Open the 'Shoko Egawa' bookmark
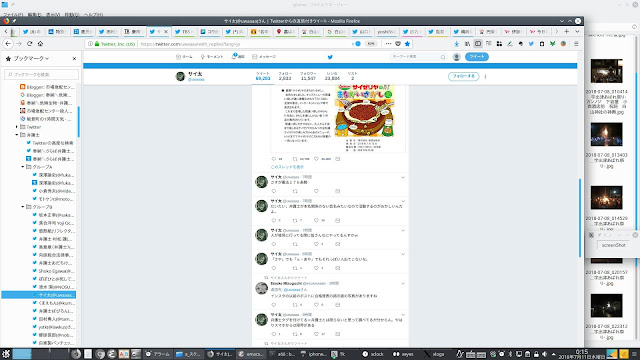The image size is (640, 360). [56, 271]
